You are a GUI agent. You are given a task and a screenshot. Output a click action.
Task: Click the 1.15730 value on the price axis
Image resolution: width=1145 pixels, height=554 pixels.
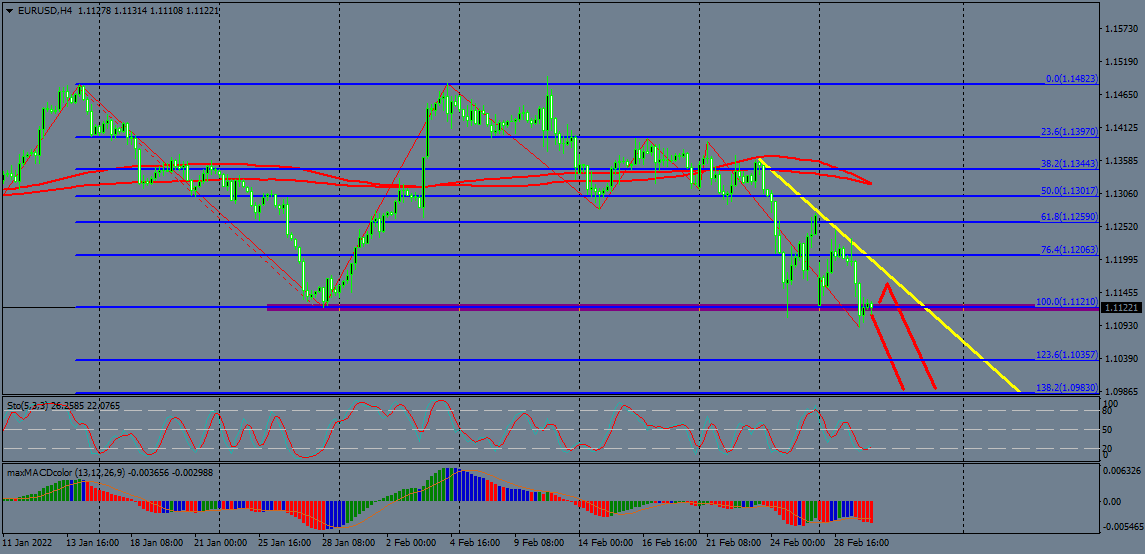1124,29
